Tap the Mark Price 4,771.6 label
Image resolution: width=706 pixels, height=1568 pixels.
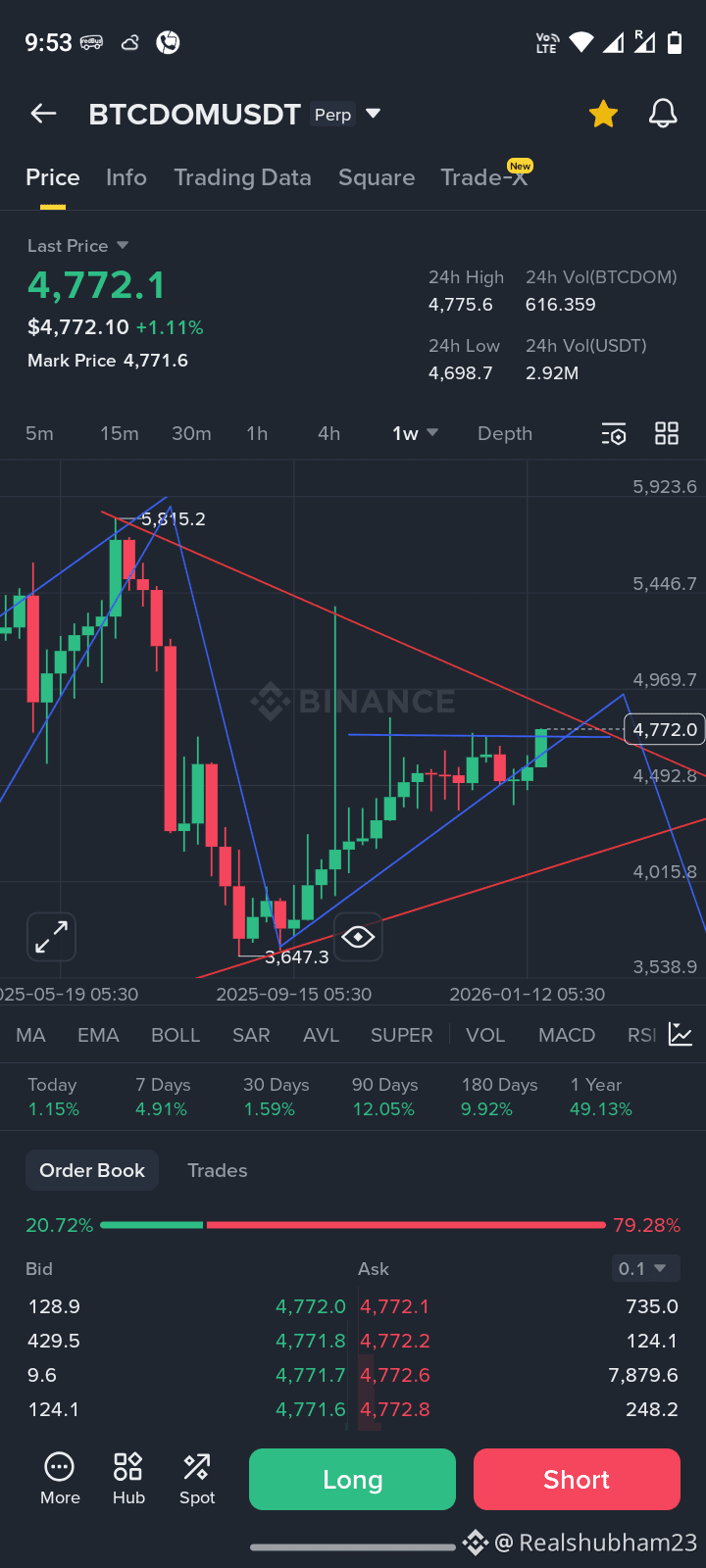coord(108,361)
